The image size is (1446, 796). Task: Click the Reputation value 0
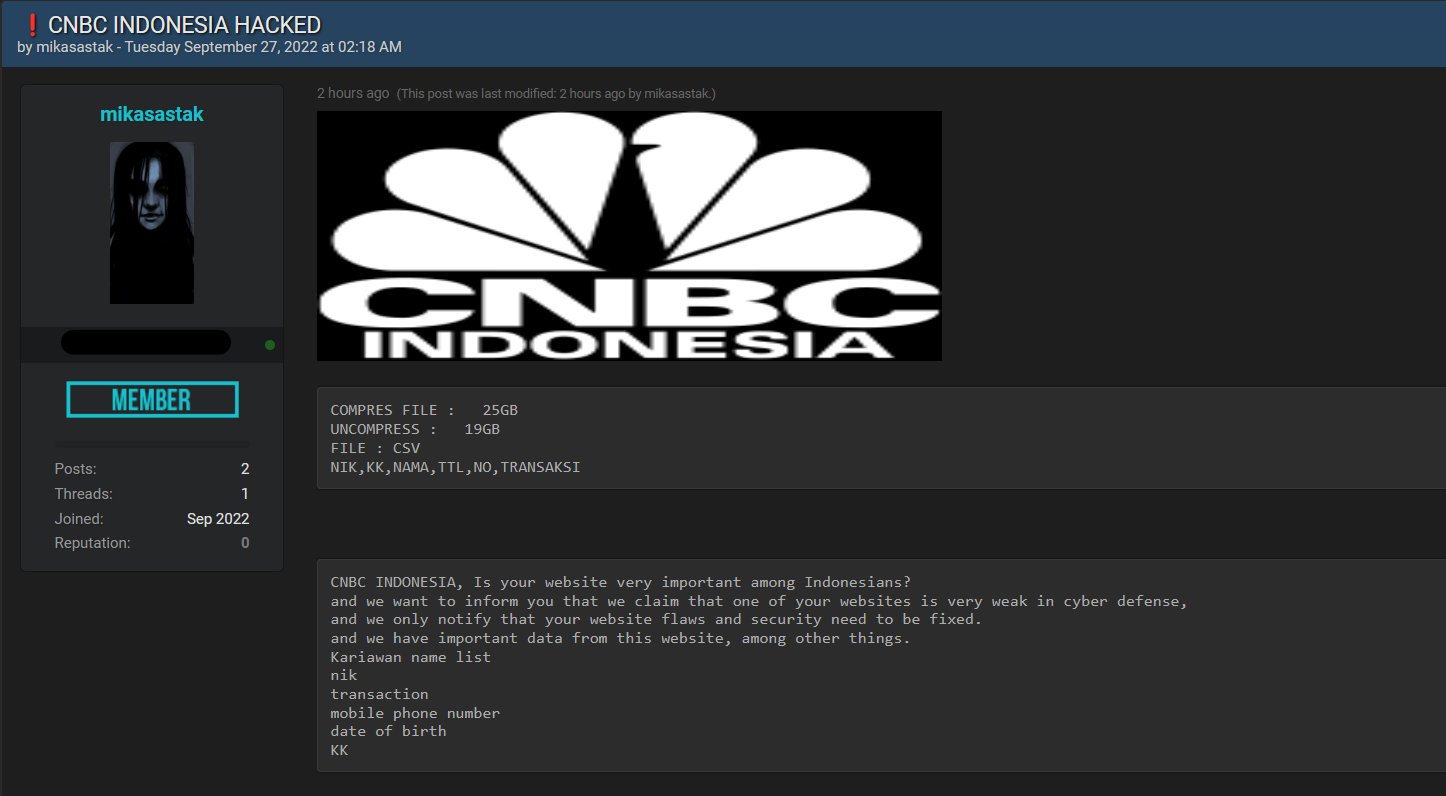pos(245,543)
